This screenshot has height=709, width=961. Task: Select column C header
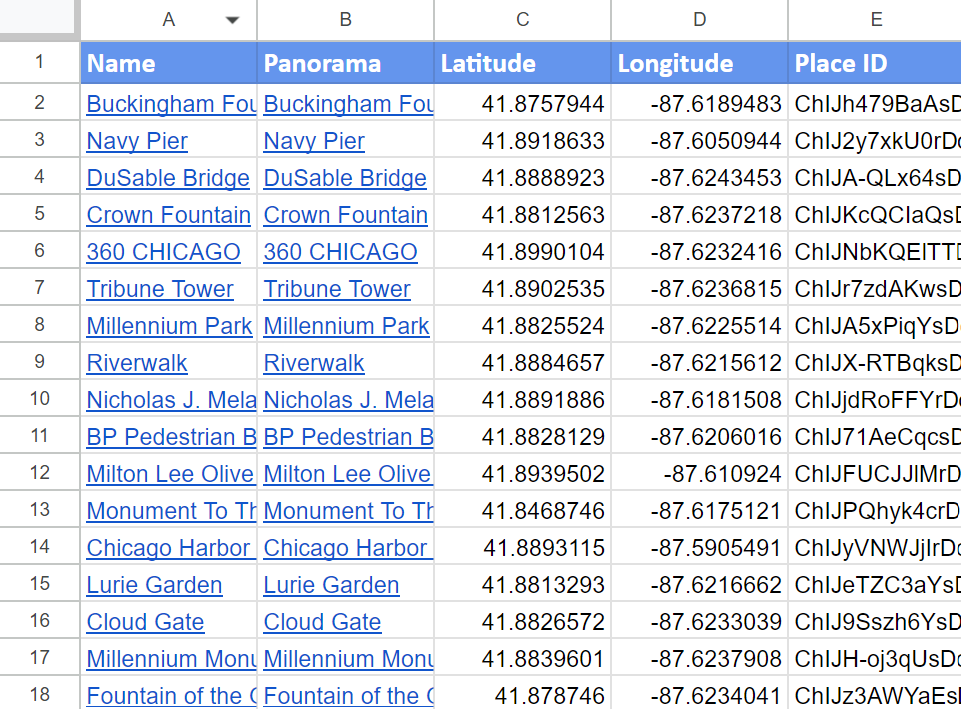(522, 20)
